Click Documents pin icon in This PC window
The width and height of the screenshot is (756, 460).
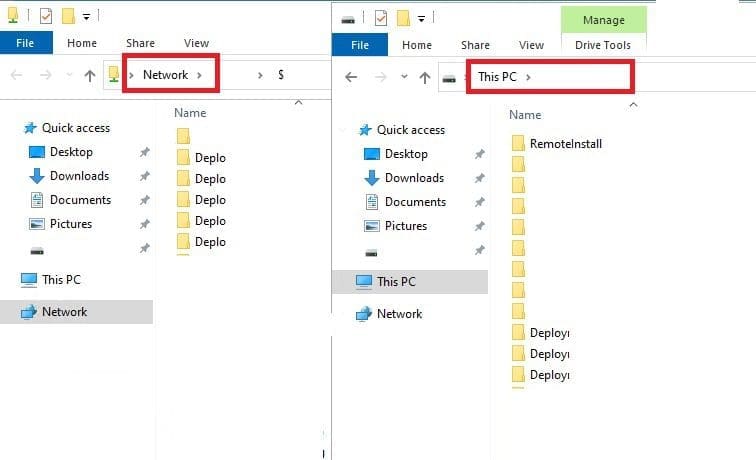pyautogui.click(x=479, y=203)
